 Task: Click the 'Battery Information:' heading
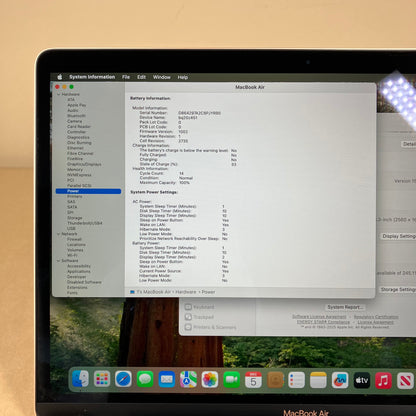(150, 98)
